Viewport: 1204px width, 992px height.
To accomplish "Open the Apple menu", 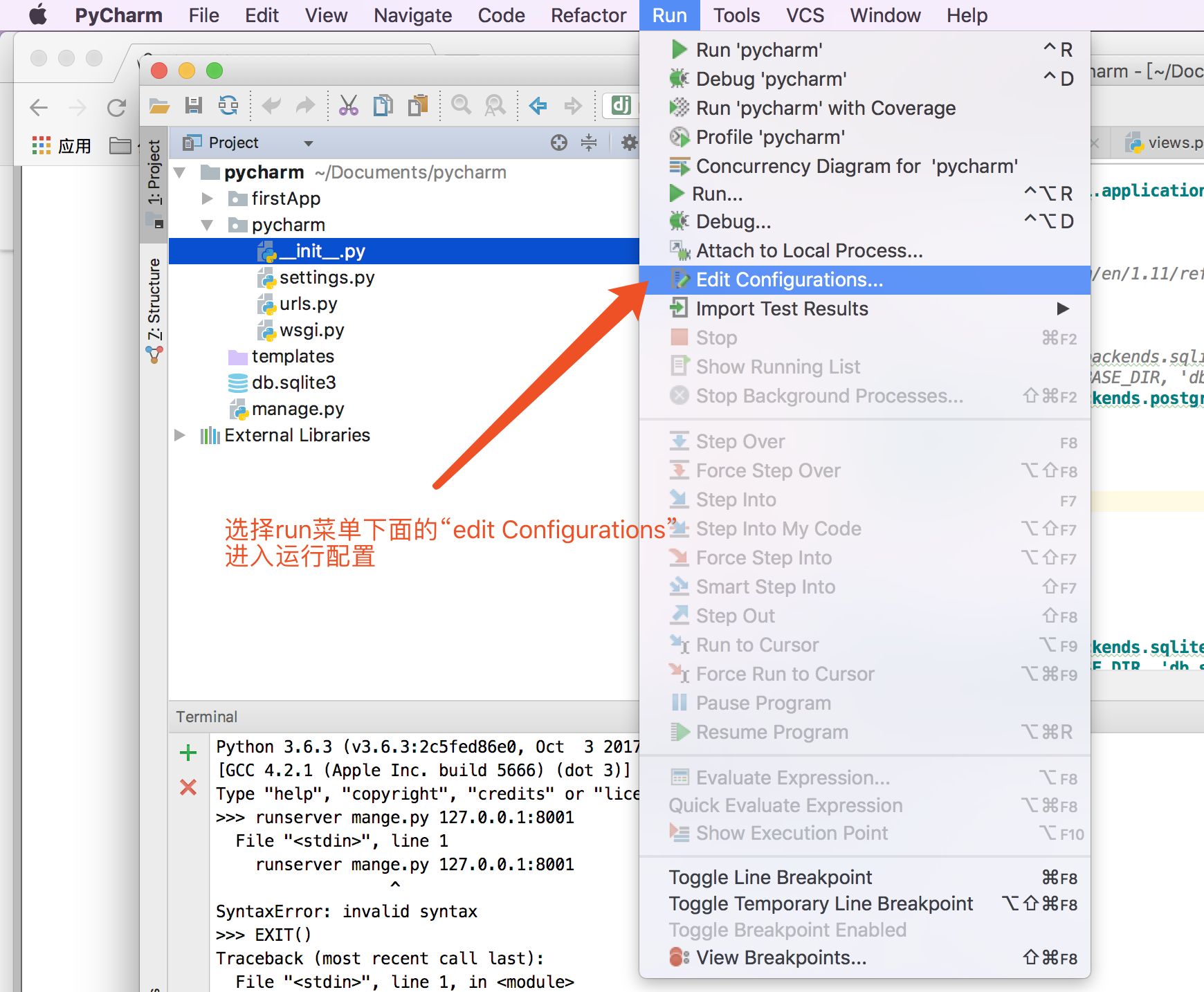I will click(x=39, y=15).
